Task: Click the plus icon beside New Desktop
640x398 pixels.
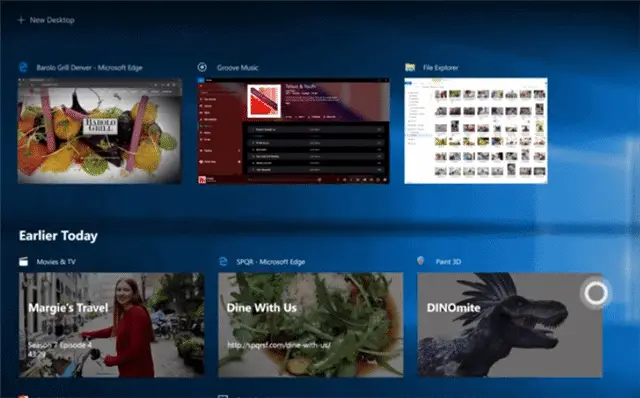Action: (21, 20)
